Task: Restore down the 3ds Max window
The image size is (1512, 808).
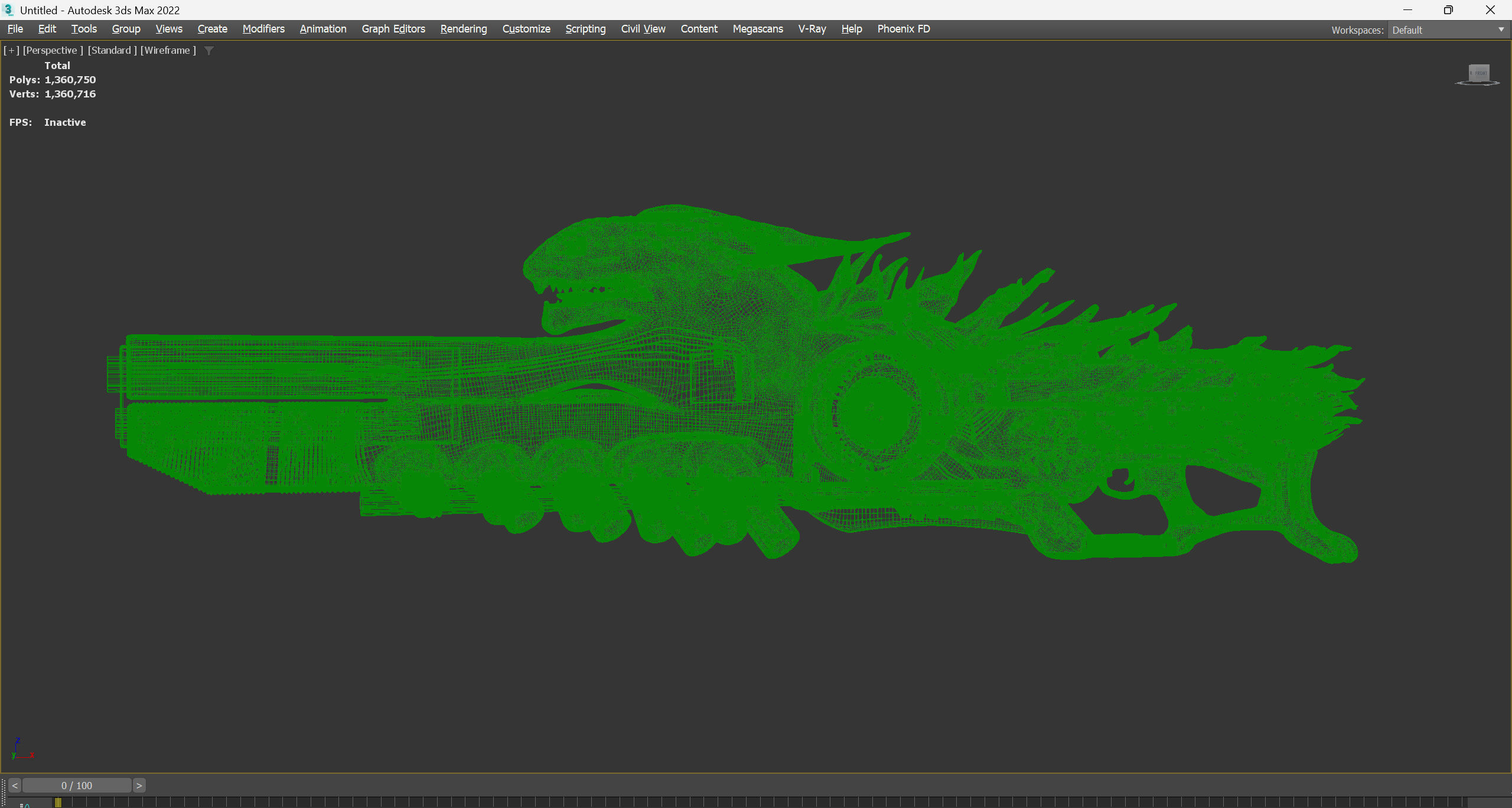Action: [1448, 10]
